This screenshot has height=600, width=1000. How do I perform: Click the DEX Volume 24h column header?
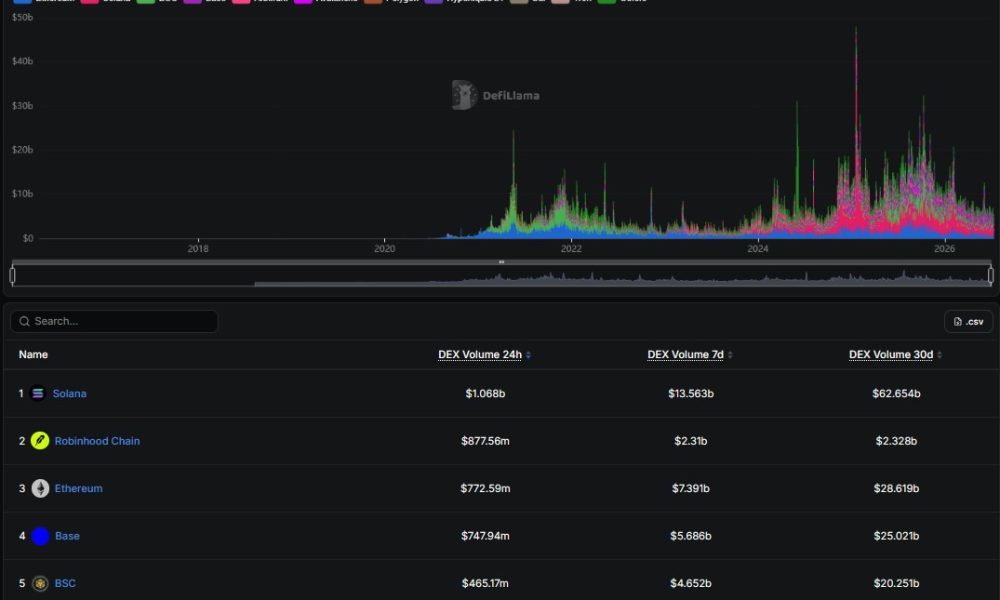(480, 355)
